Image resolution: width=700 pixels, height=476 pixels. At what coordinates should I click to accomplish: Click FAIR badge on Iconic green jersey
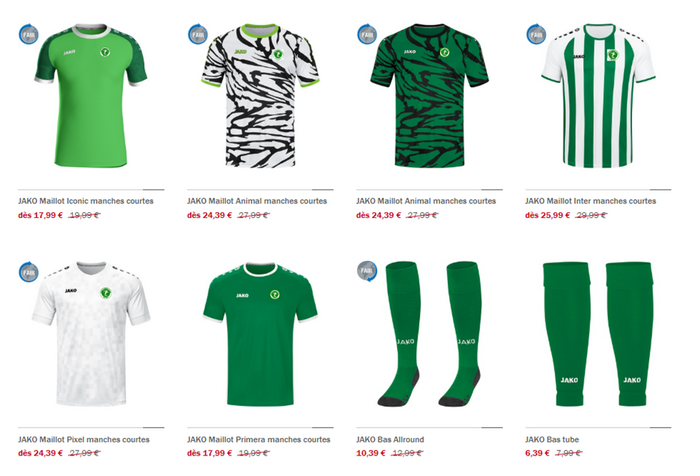tap(29, 34)
